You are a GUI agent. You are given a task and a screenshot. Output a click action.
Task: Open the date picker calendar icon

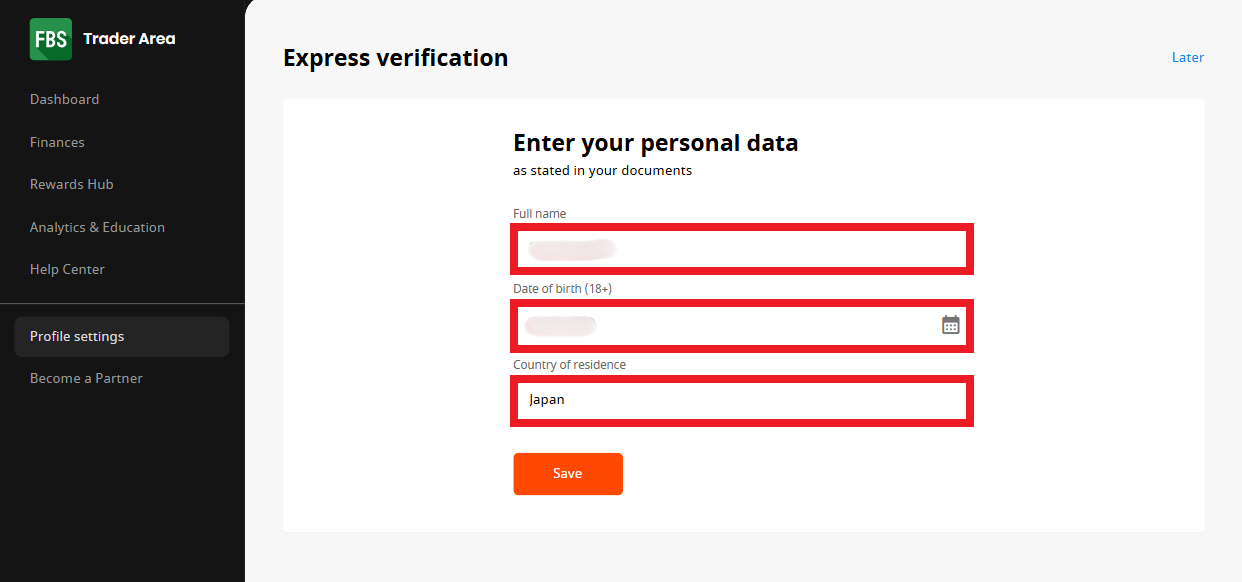tap(951, 324)
